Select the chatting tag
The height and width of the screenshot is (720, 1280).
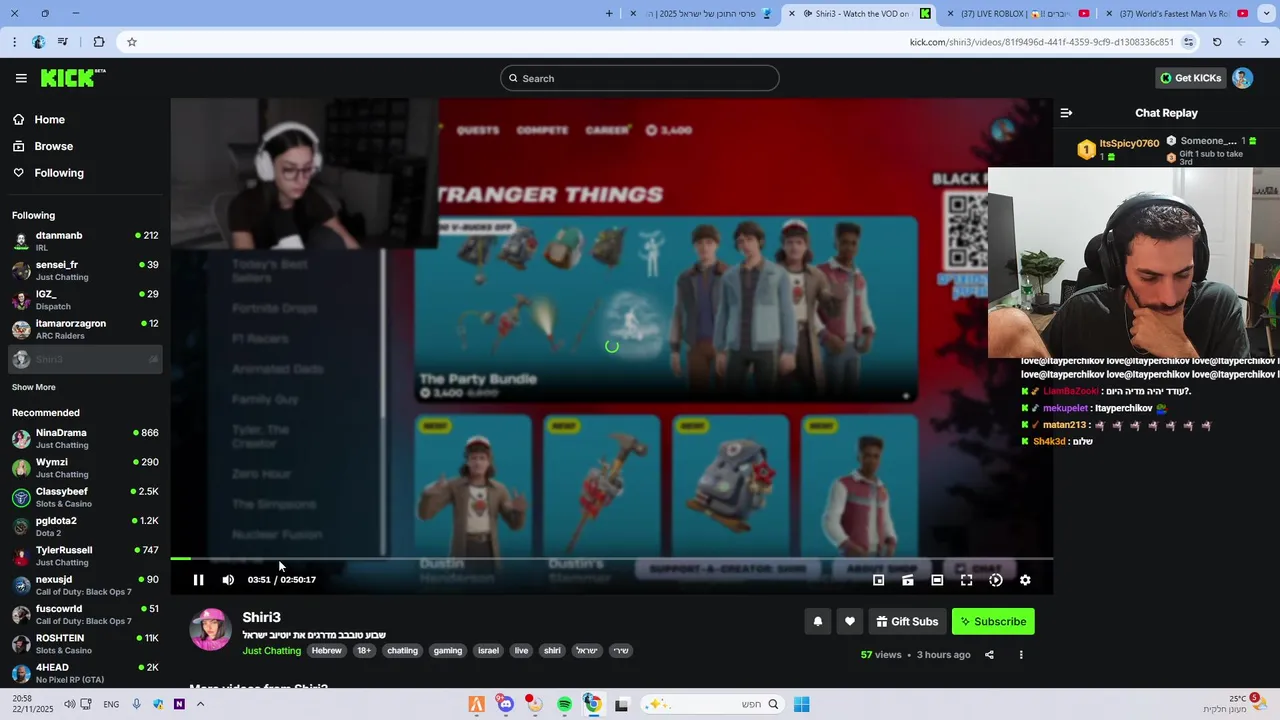[x=403, y=651]
